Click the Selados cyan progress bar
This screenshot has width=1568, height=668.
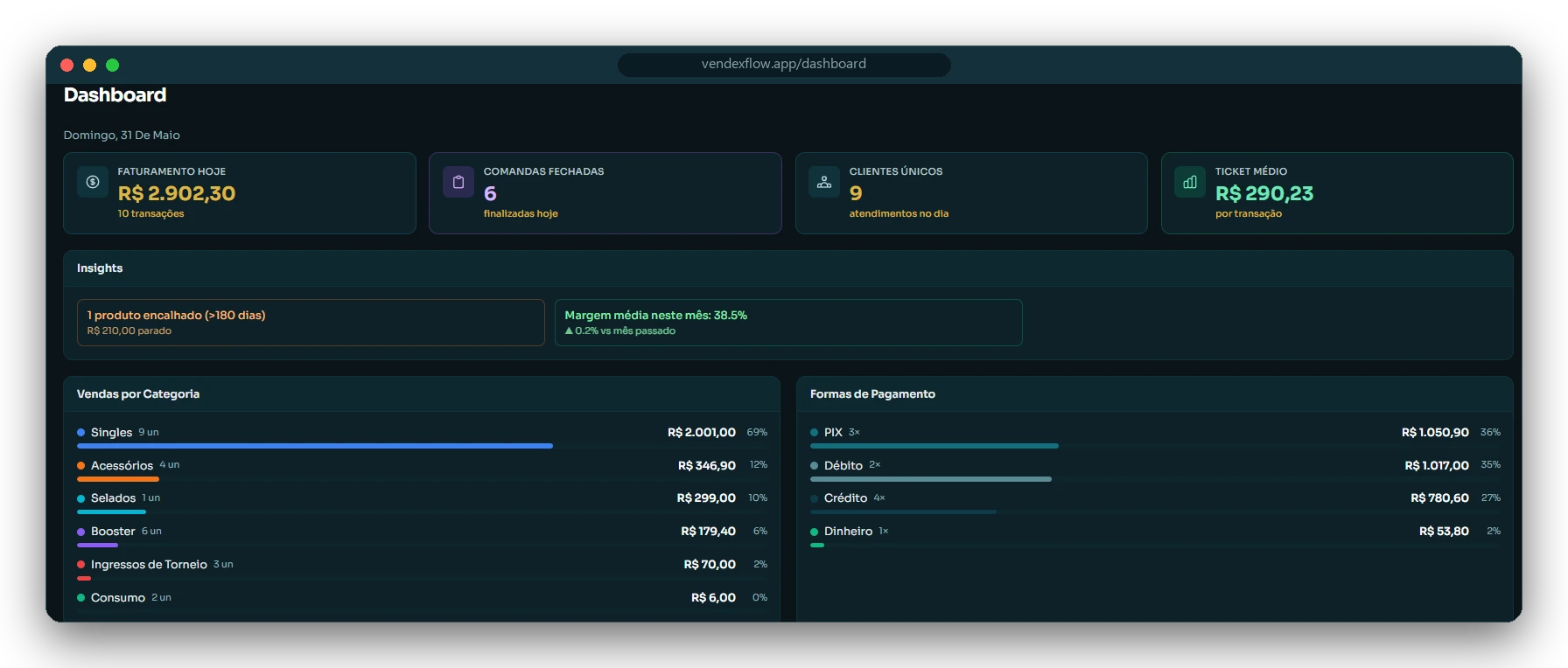(x=111, y=511)
